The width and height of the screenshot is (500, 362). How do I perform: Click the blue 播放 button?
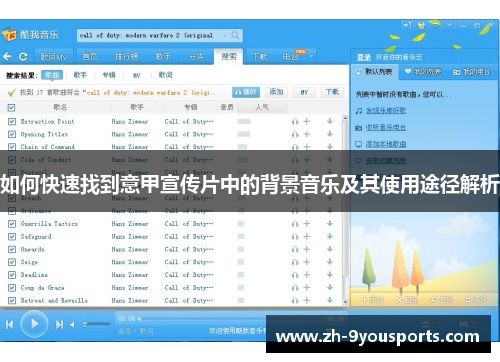246,92
